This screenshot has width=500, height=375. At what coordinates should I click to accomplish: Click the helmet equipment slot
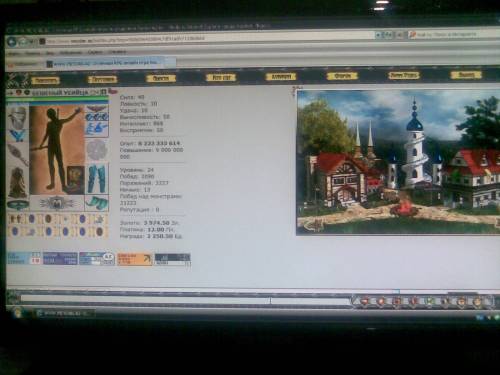click(x=18, y=117)
